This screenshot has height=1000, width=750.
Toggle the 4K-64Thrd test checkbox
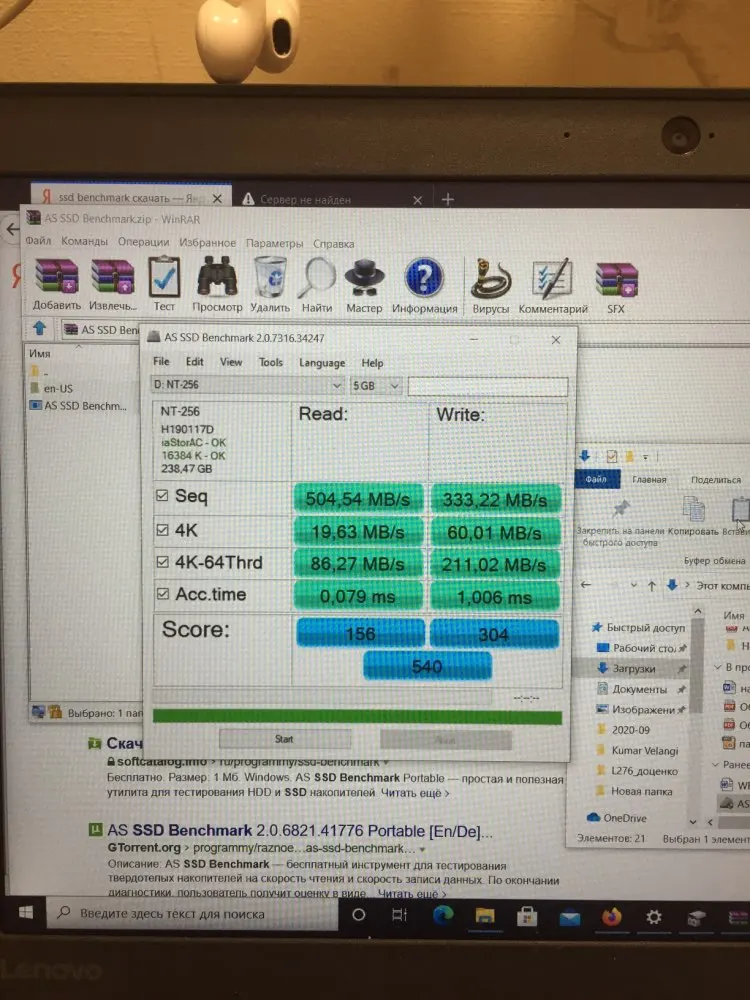pyautogui.click(x=162, y=561)
